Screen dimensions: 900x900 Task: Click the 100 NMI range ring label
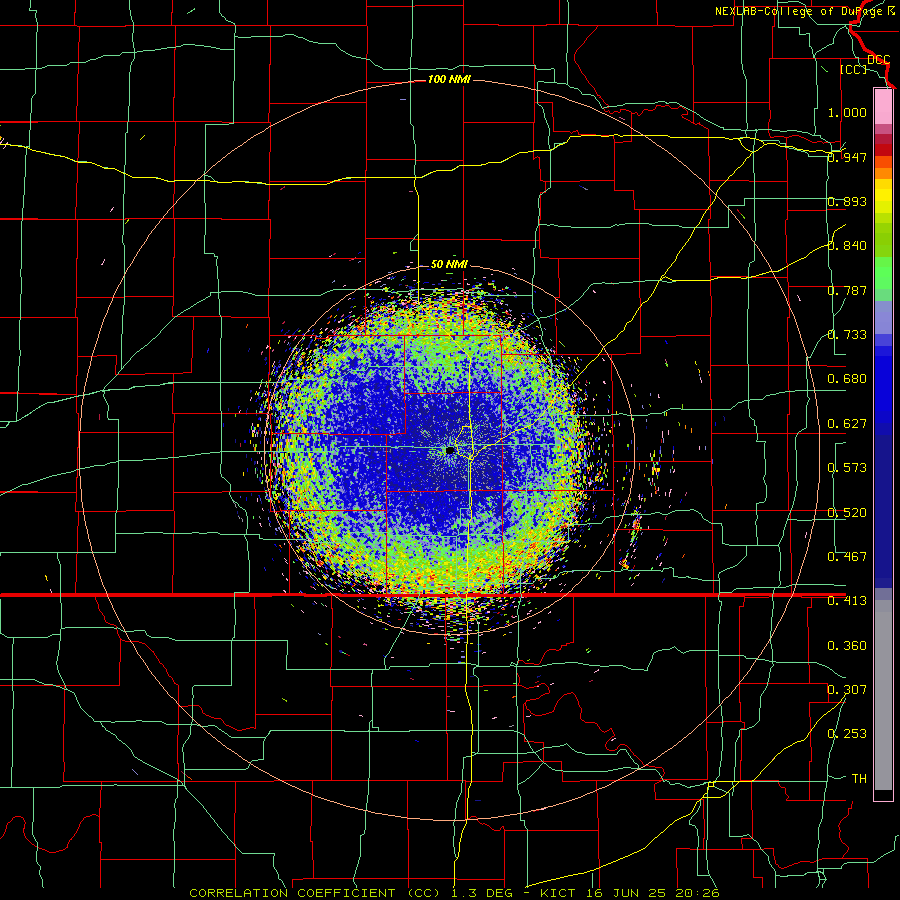click(449, 79)
